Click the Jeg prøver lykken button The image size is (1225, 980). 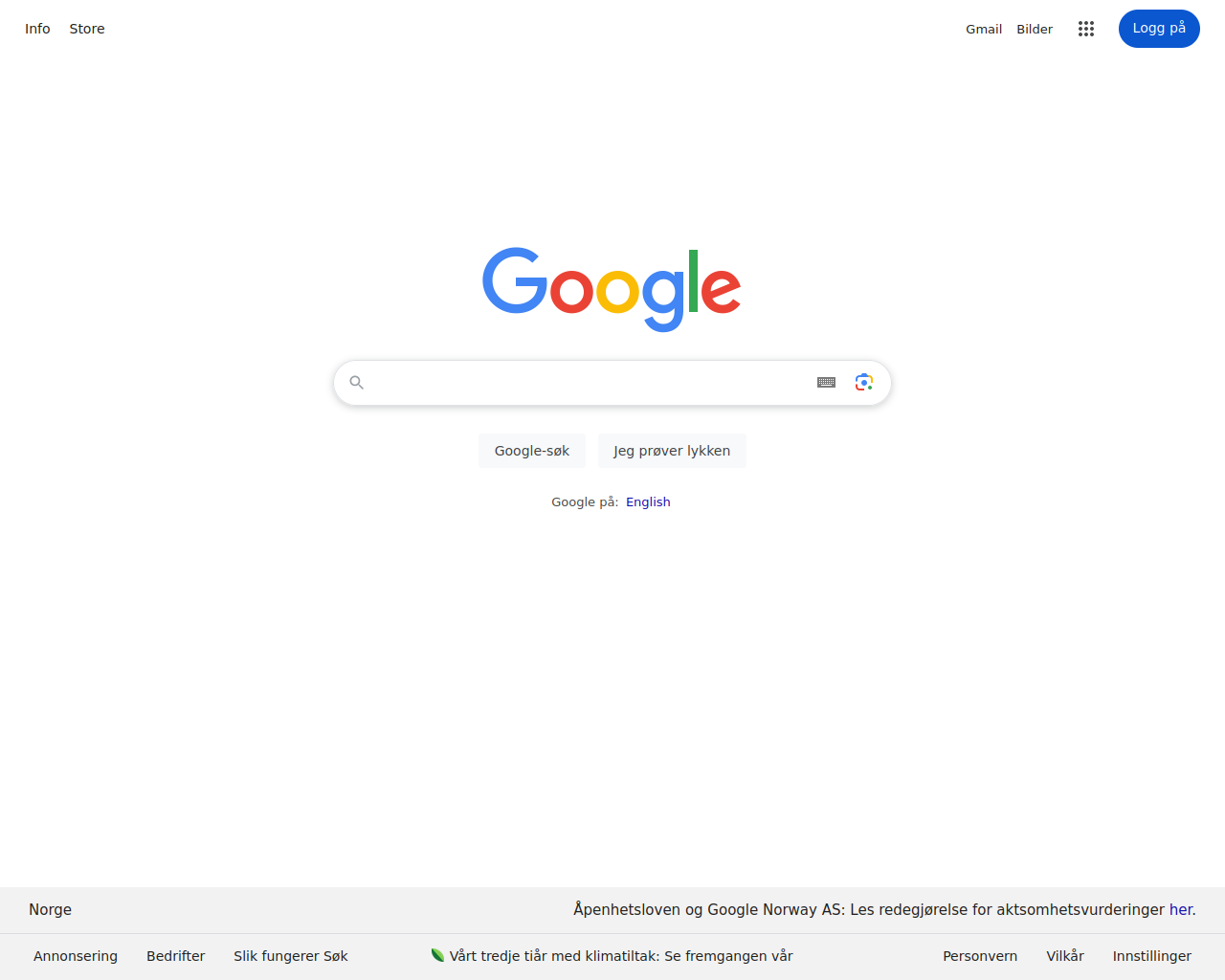[x=672, y=451]
